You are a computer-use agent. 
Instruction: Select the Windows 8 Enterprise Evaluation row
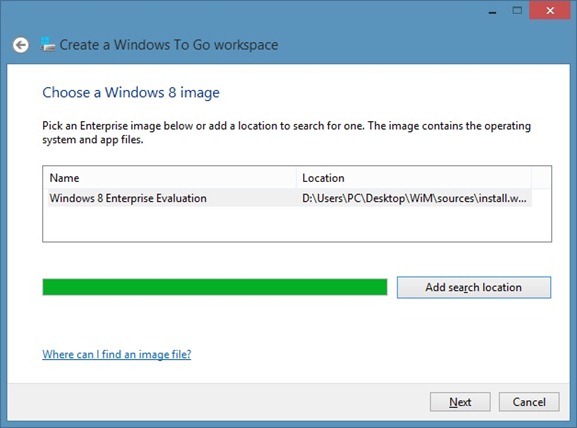[x=290, y=198]
